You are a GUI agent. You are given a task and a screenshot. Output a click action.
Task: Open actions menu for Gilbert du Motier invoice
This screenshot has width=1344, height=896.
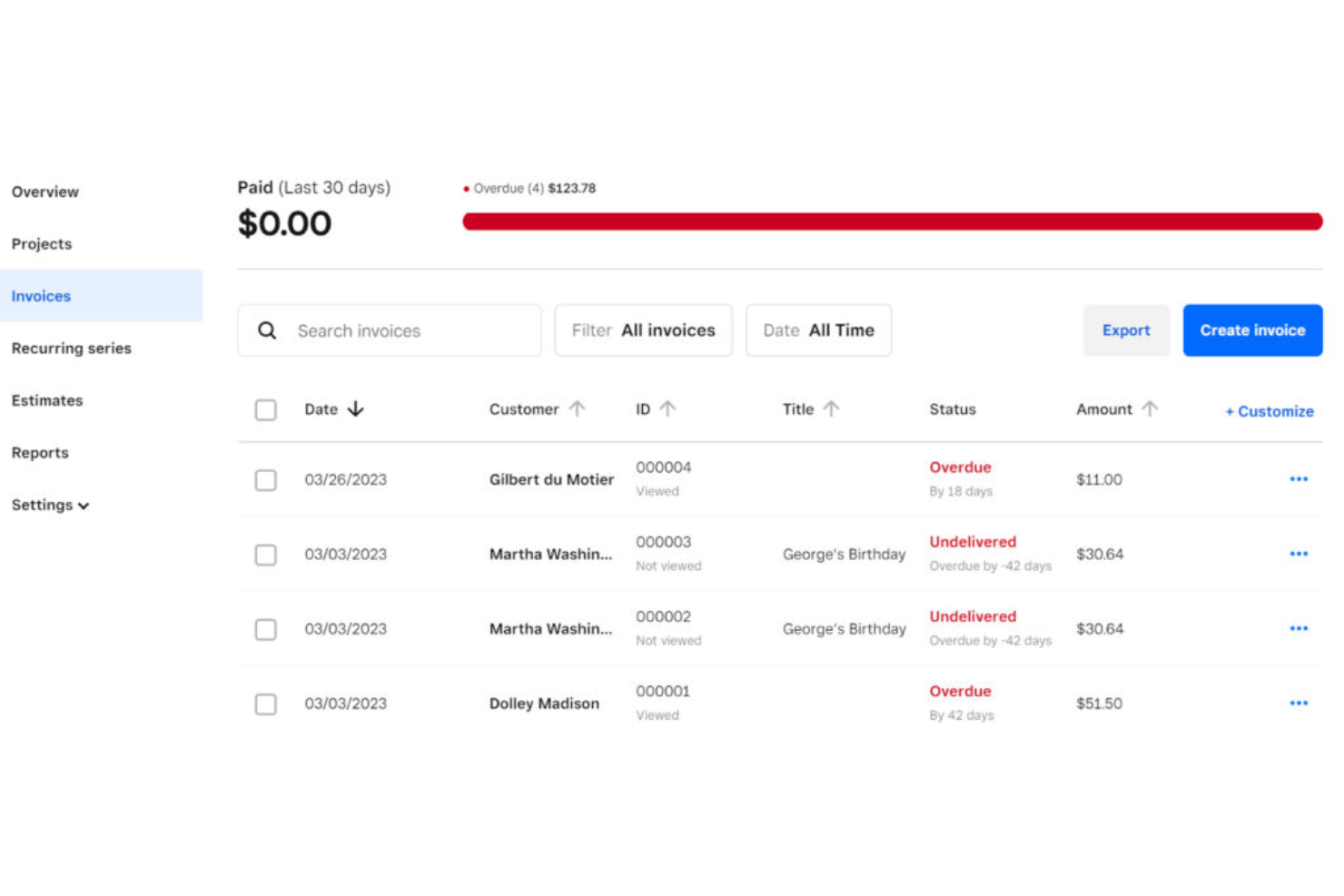(x=1299, y=479)
